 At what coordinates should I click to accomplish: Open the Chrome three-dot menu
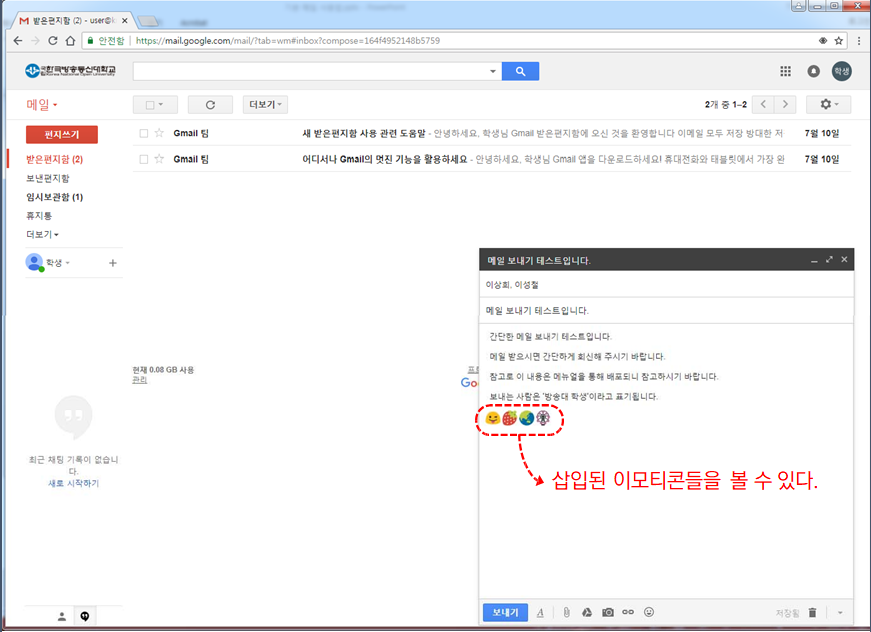click(x=859, y=41)
